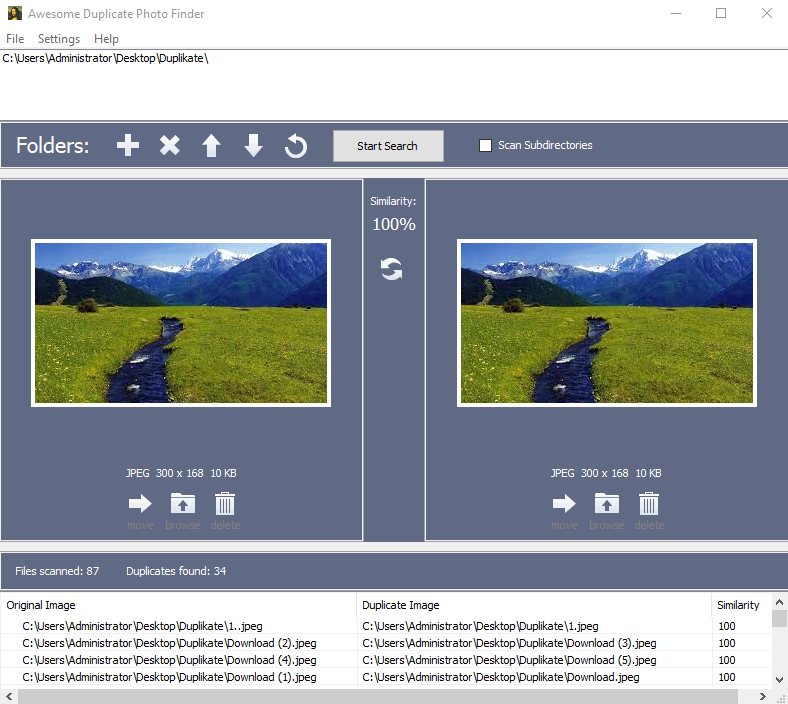Move folder down with the down arrow

point(253,146)
